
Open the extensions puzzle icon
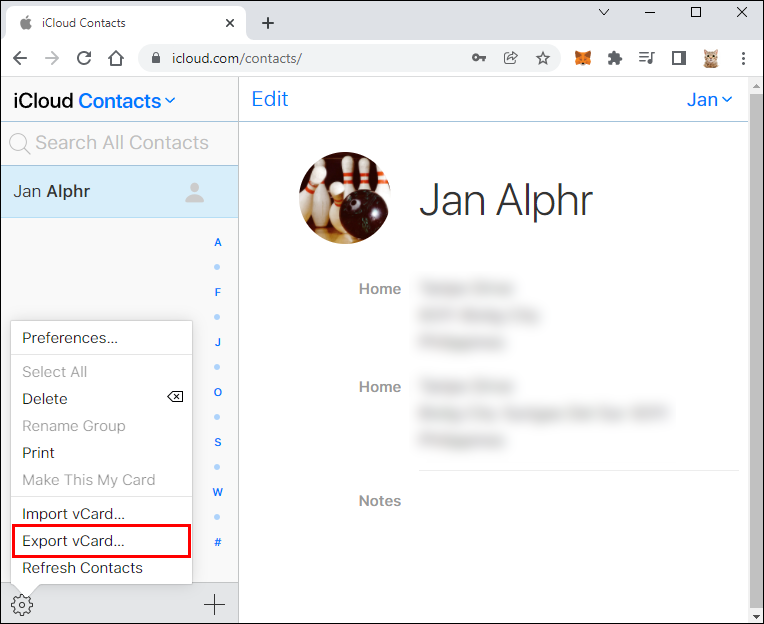point(615,58)
